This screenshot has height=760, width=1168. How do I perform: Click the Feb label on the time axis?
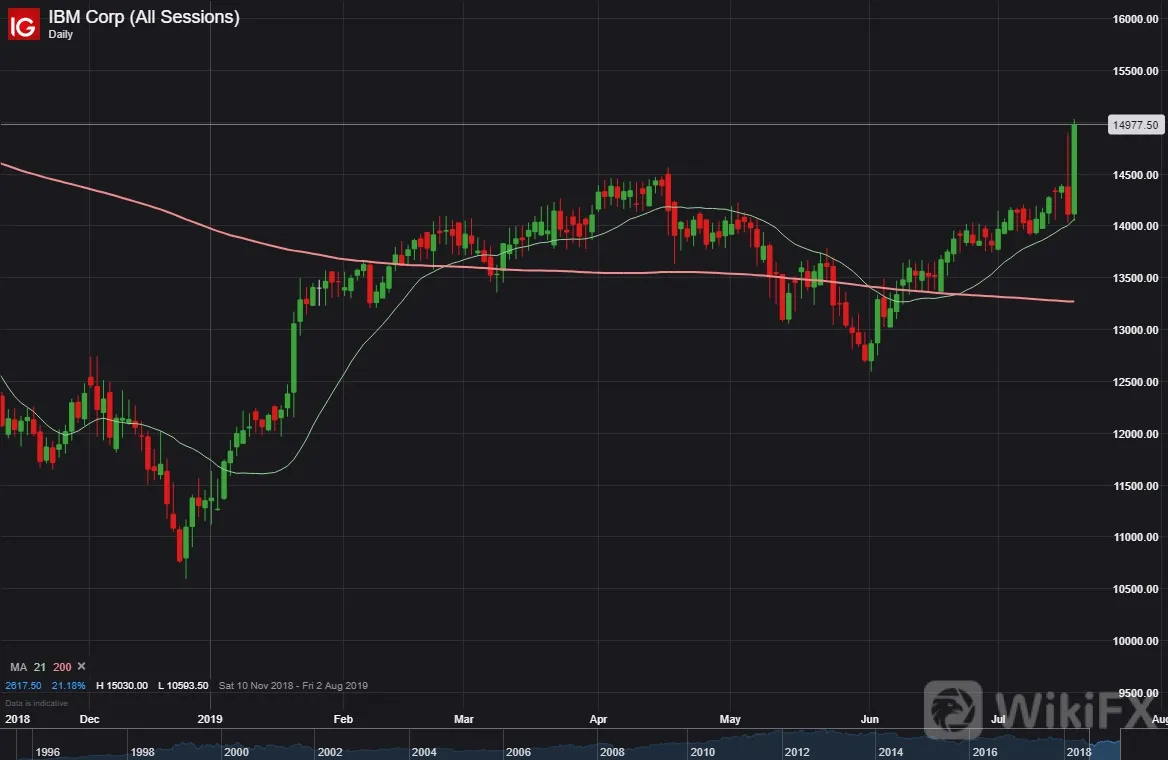pos(343,719)
